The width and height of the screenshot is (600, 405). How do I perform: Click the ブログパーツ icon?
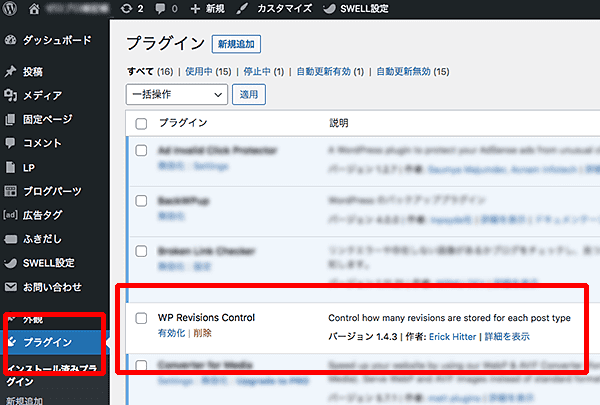pyautogui.click(x=10, y=191)
